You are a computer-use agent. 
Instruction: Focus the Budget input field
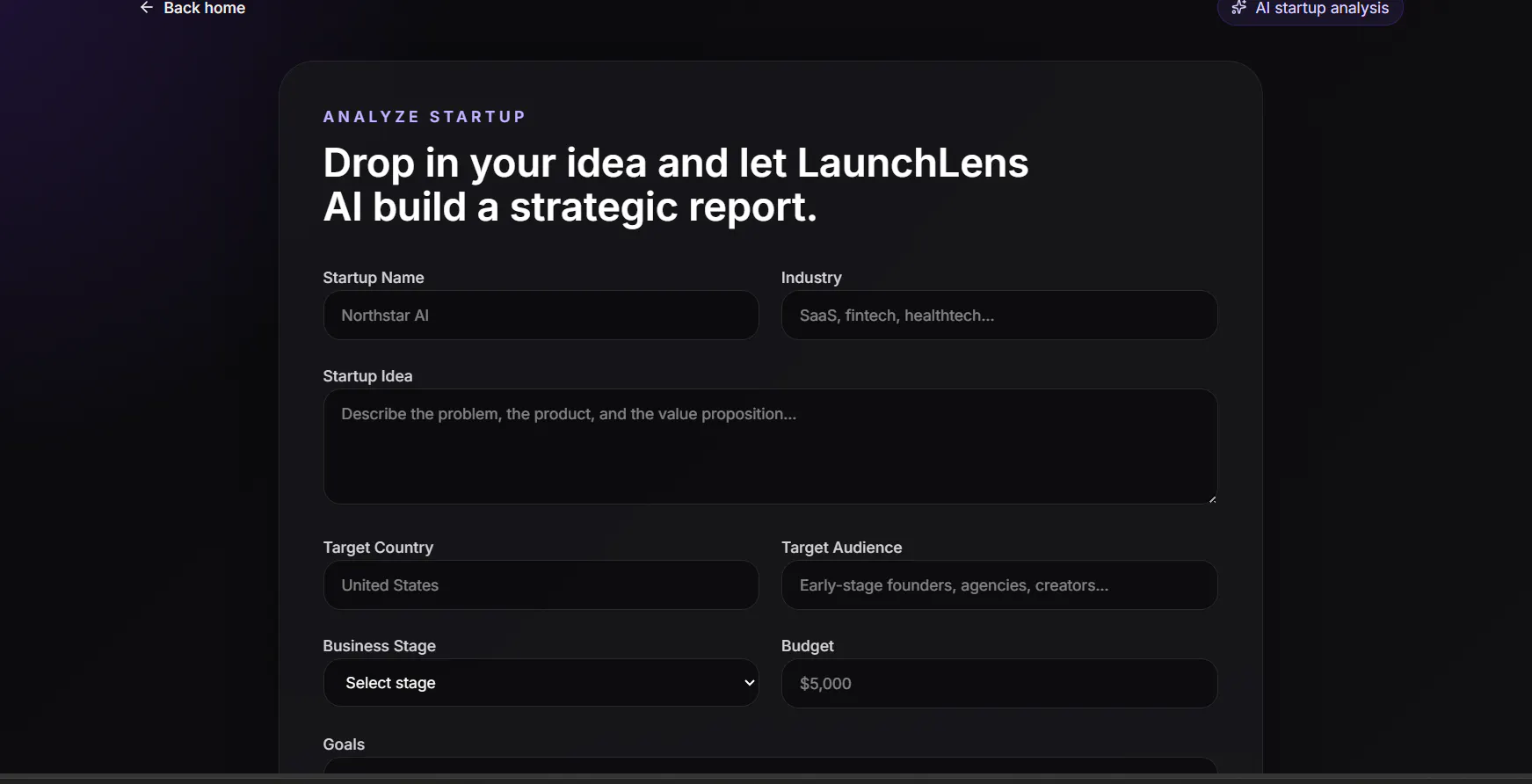(x=999, y=684)
